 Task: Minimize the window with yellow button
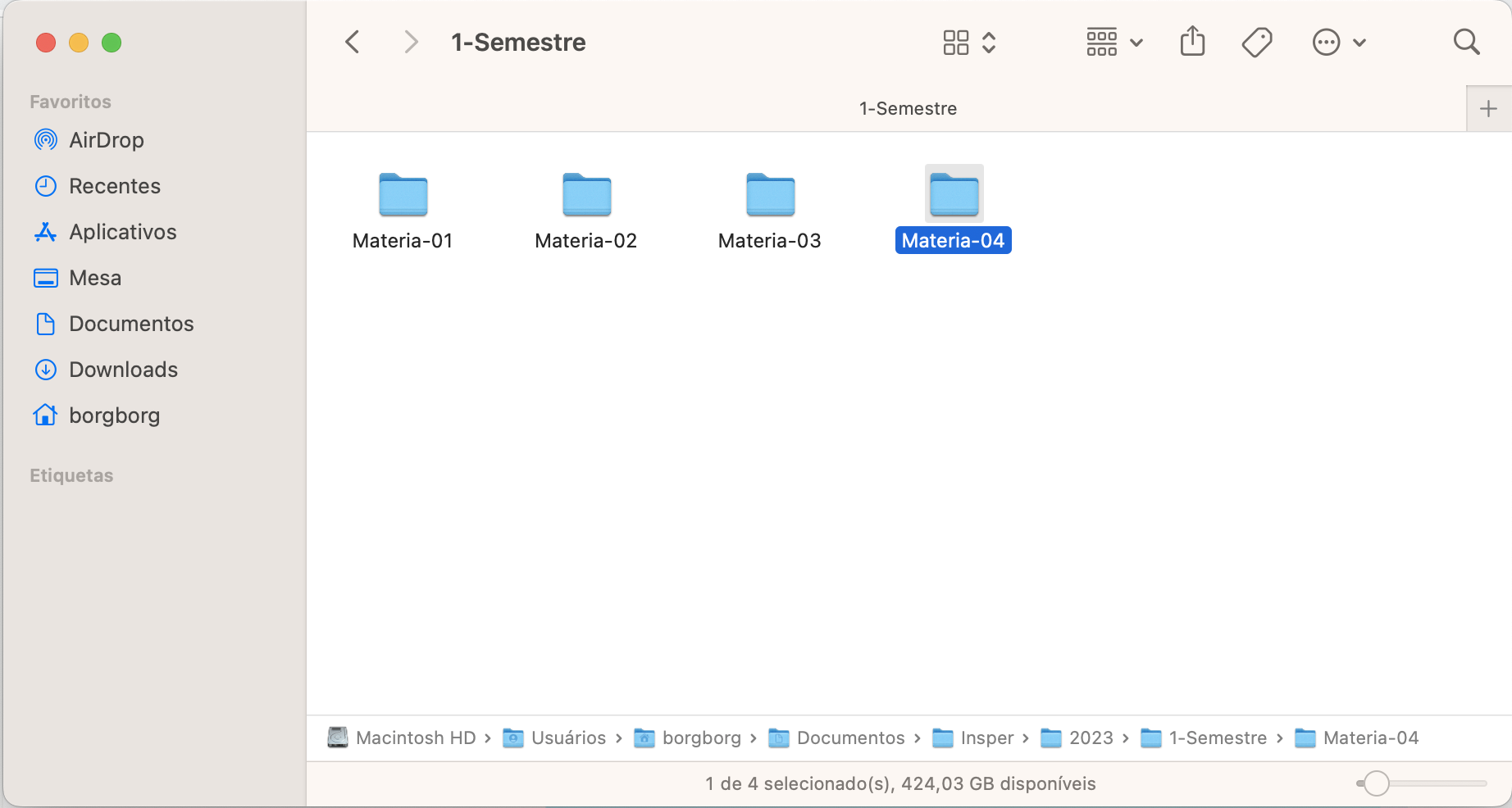pos(79,43)
